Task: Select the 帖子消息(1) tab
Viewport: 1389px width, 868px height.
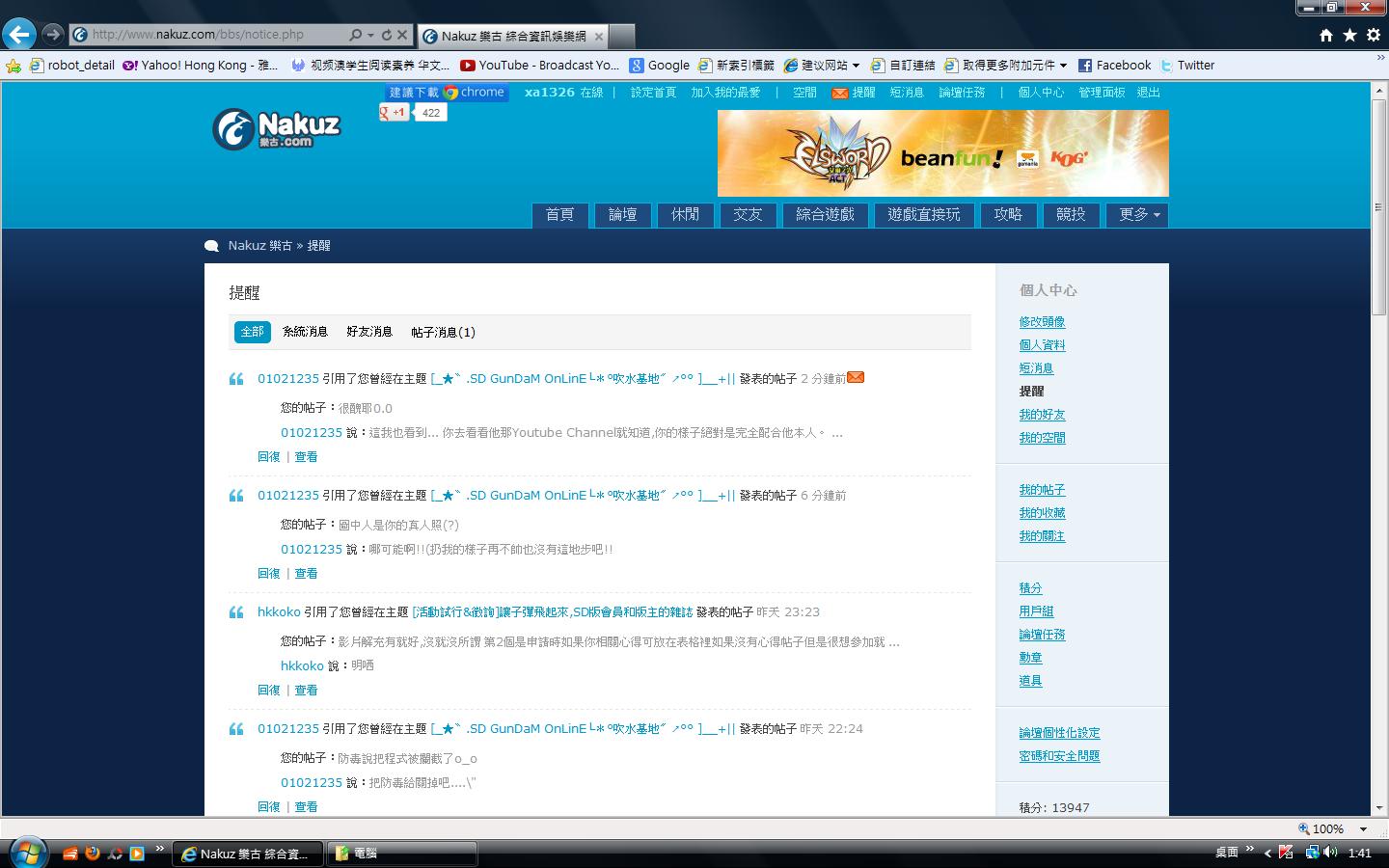Action: coord(443,332)
